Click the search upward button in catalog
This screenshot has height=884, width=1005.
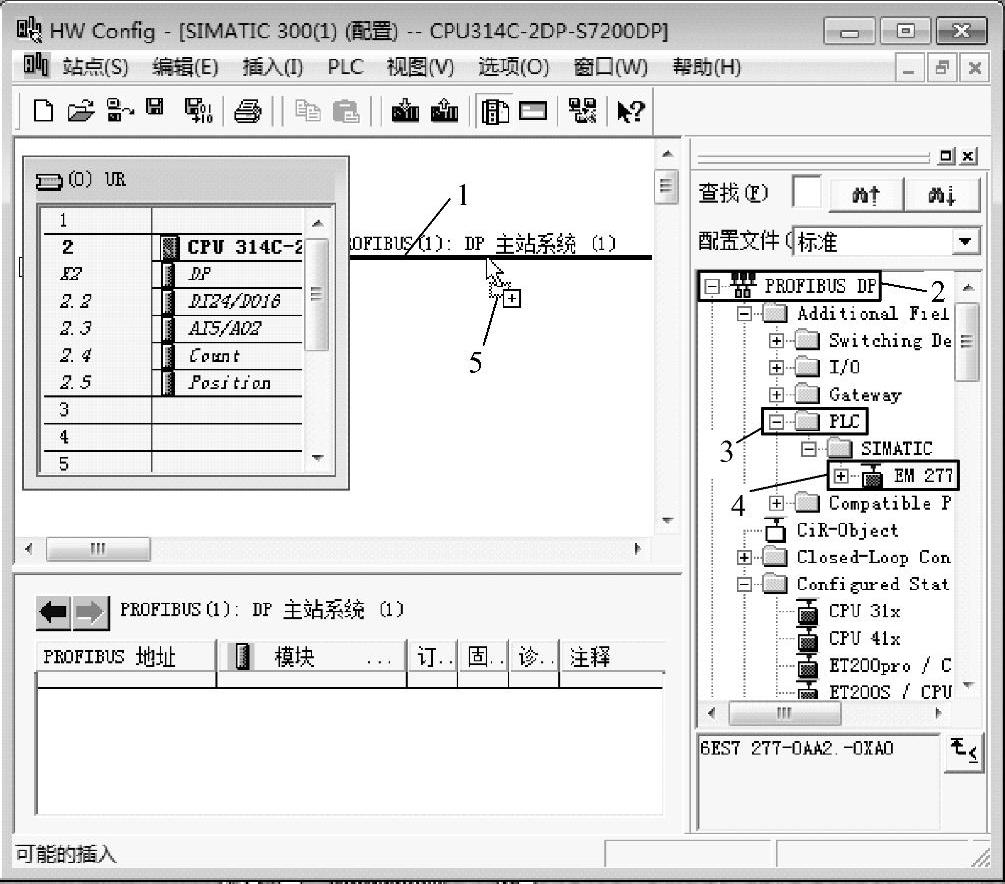pyautogui.click(x=866, y=194)
